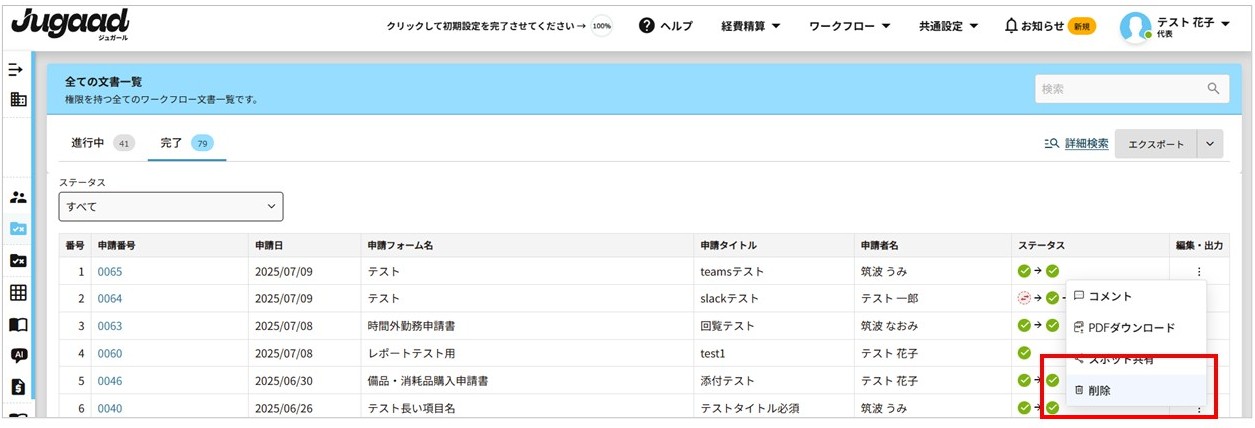Open application number 0065 link

[109, 271]
